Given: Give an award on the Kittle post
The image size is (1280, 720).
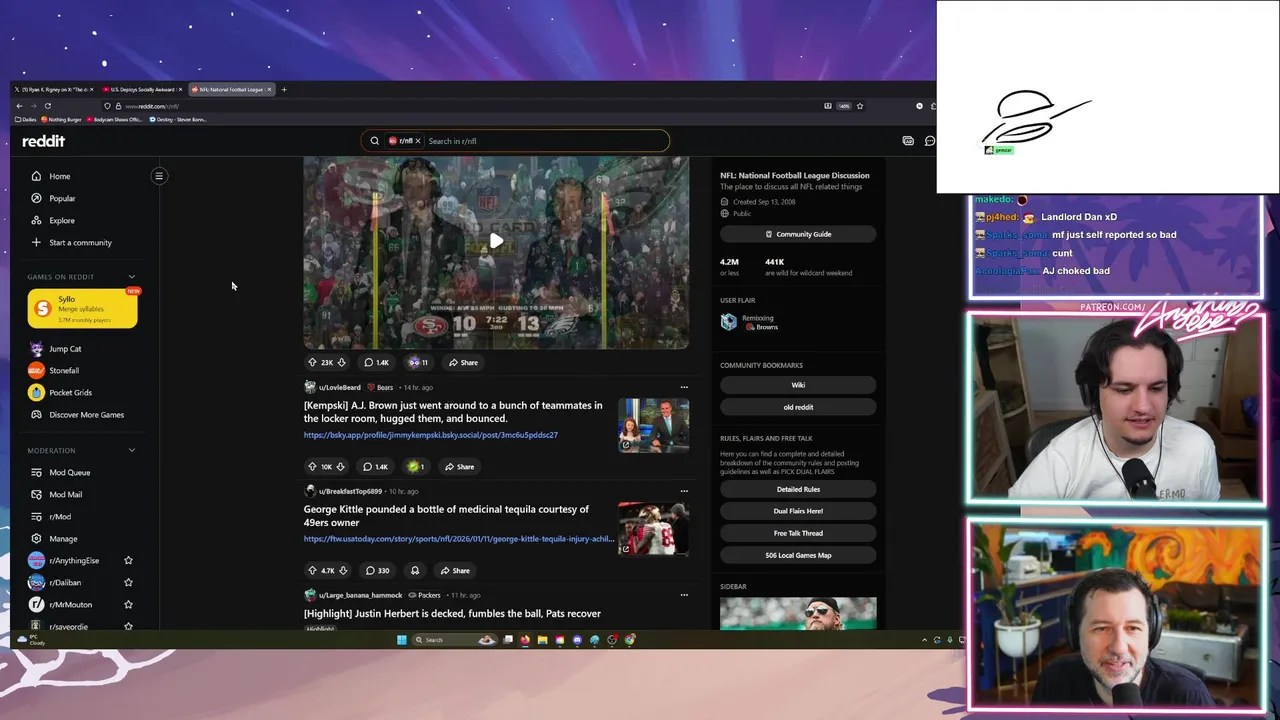Looking at the screenshot, I should [x=414, y=570].
